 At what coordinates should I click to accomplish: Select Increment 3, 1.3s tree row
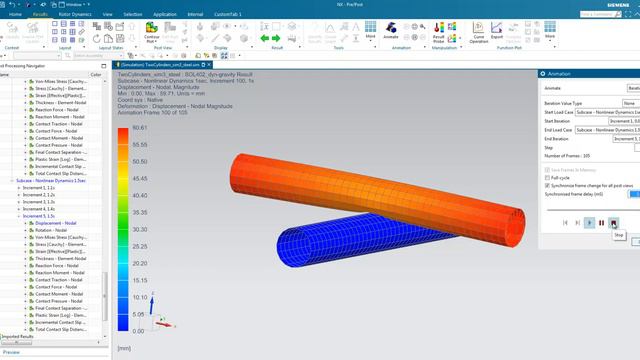click(39, 202)
